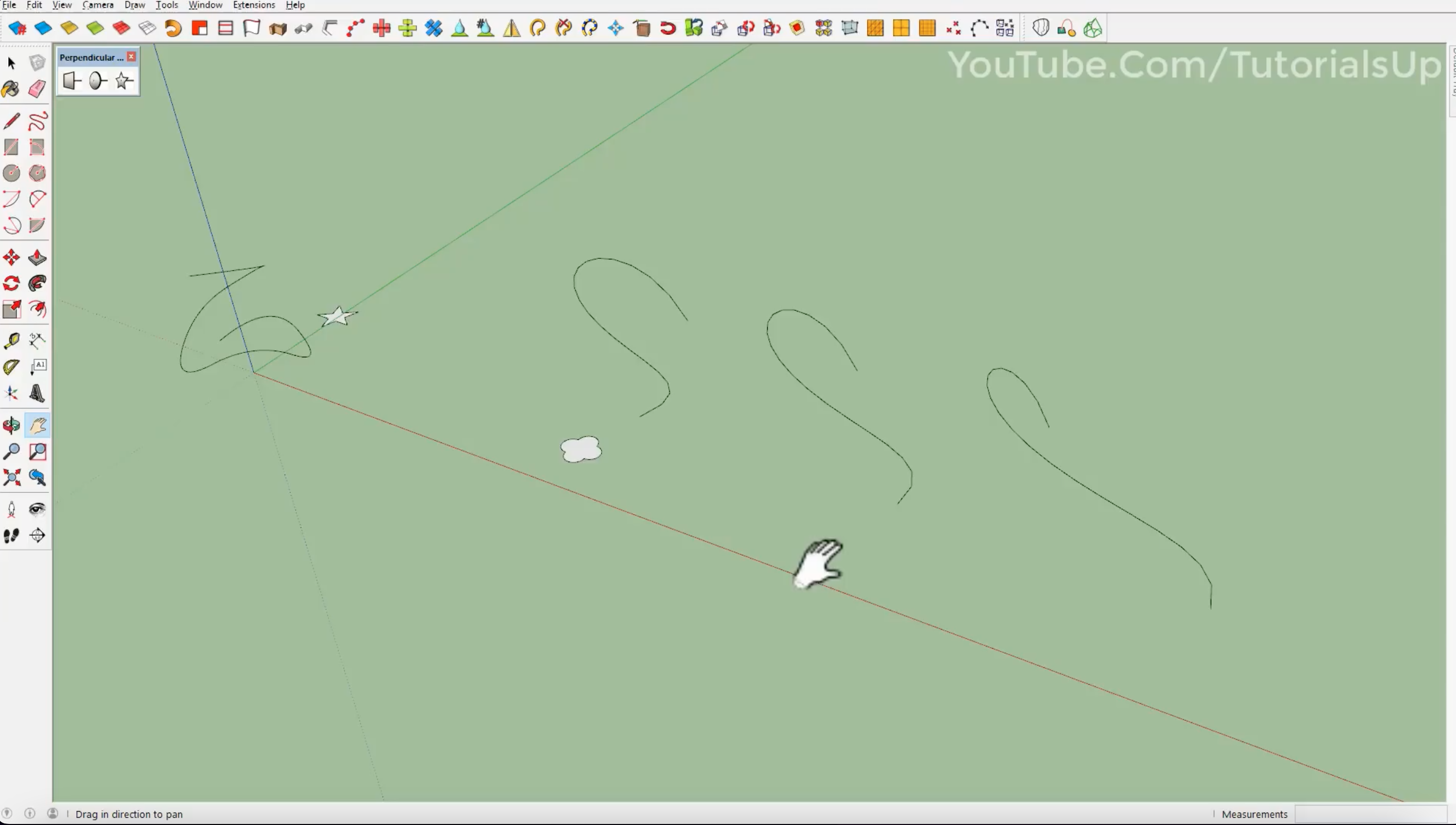
Task: Select the 3D Text tool
Action: [x=38, y=393]
